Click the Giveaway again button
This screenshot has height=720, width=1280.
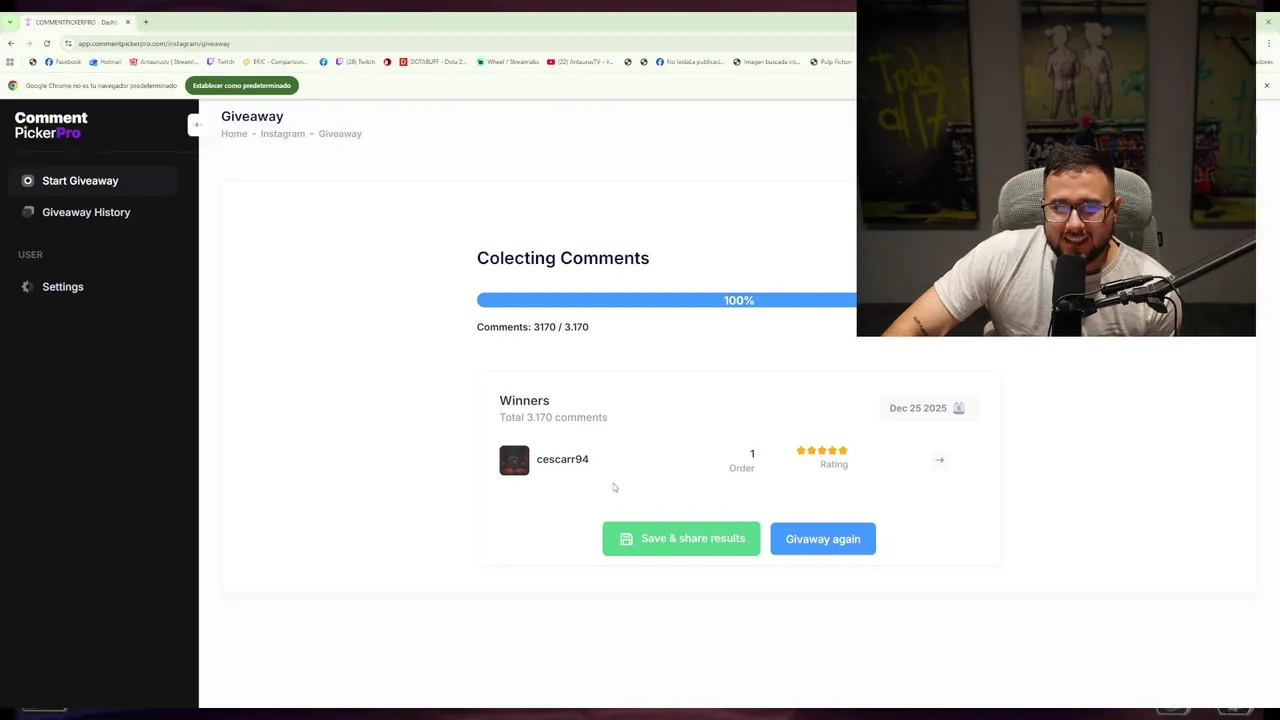tap(823, 539)
